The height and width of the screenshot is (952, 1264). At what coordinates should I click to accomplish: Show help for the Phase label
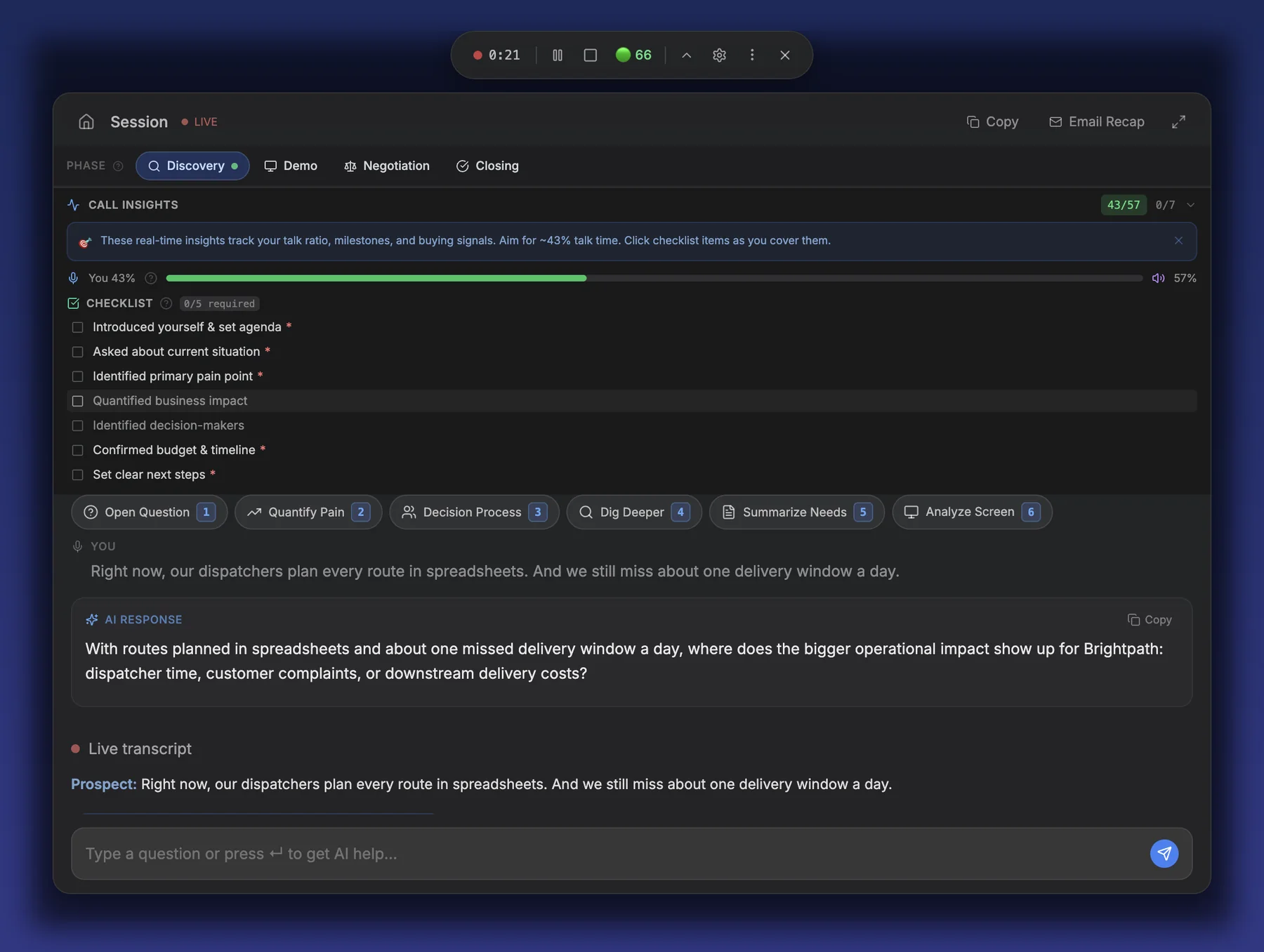119,166
